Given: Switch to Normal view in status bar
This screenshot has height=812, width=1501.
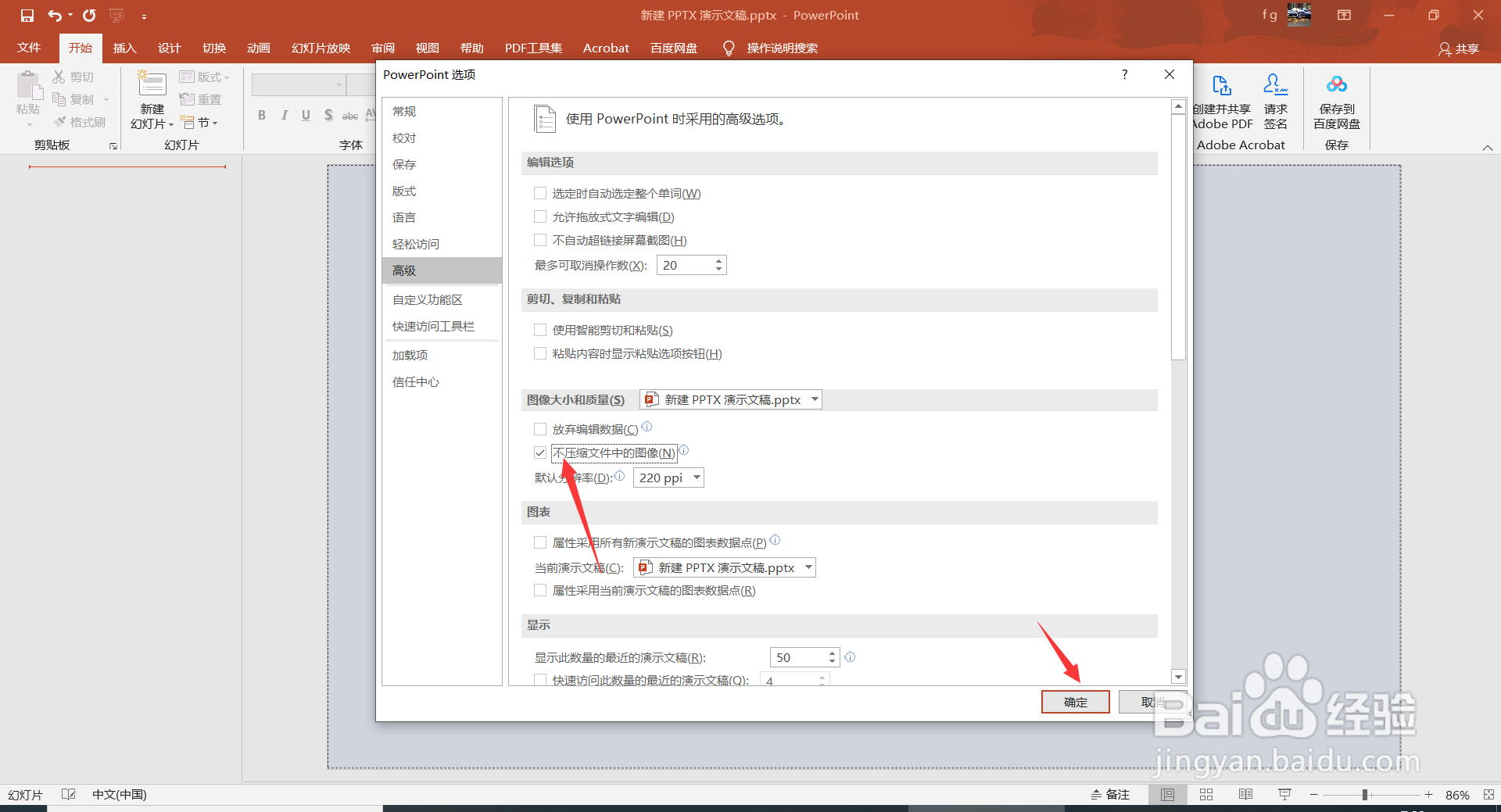Looking at the screenshot, I should [x=1167, y=795].
